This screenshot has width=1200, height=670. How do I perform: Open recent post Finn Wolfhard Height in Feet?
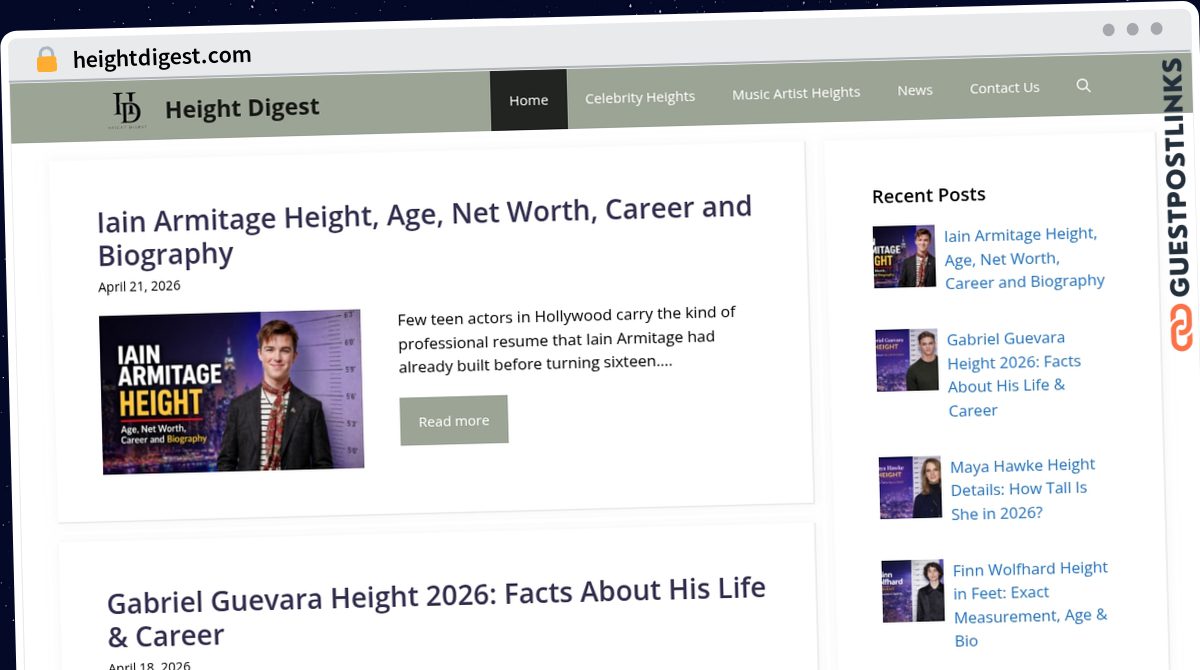[1030, 604]
